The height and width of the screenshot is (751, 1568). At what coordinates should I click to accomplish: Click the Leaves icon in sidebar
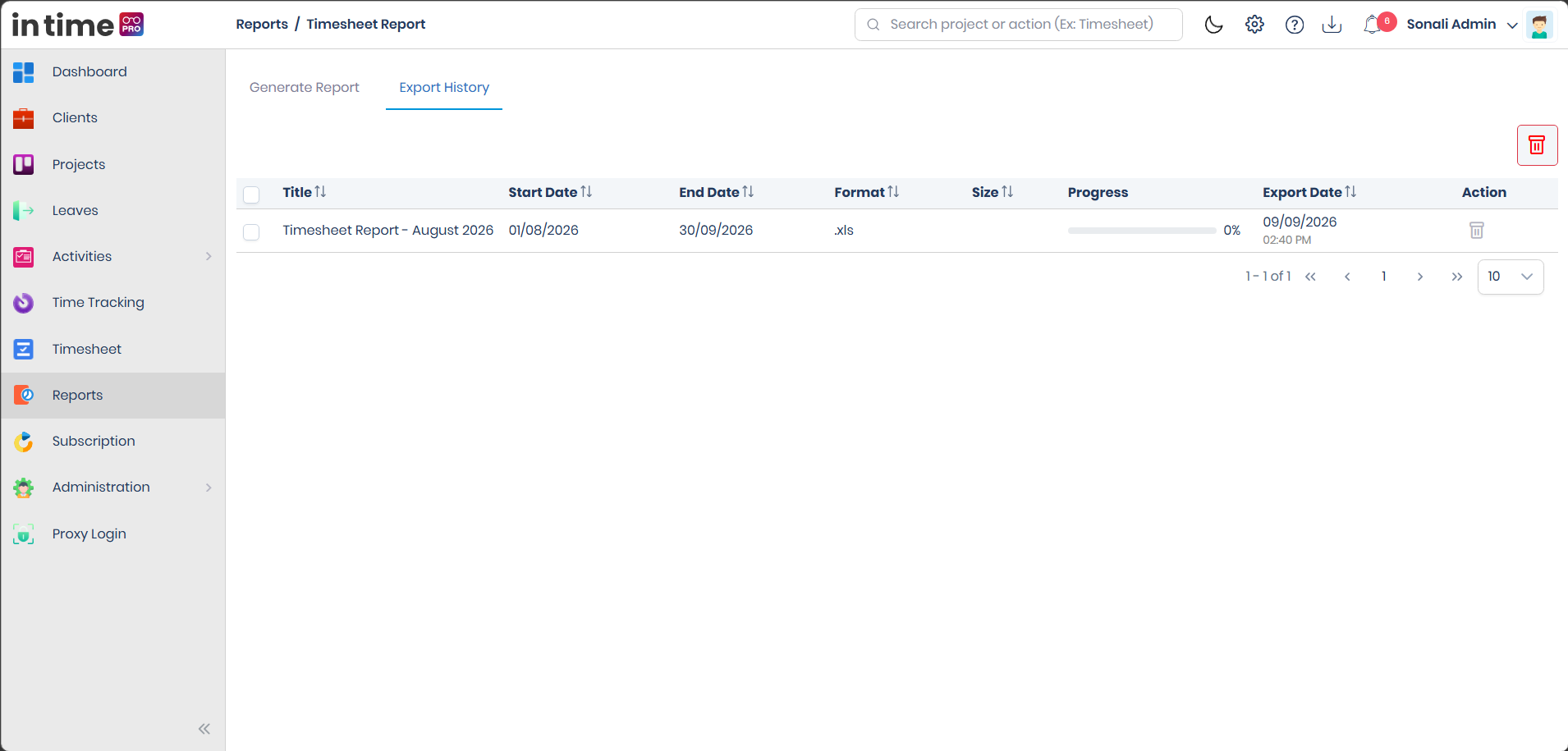tap(24, 211)
